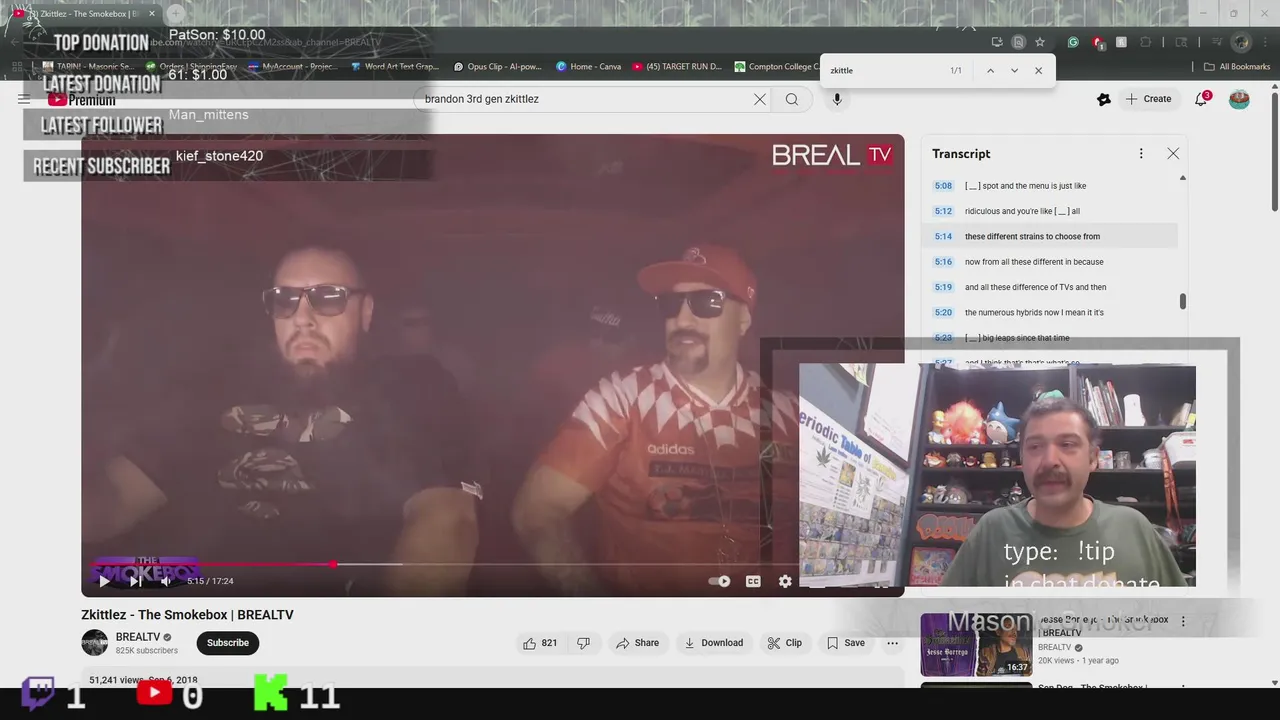Screen dimensions: 1280x720
Task: Open the TARGET RUN bookmark
Action: tap(677, 67)
